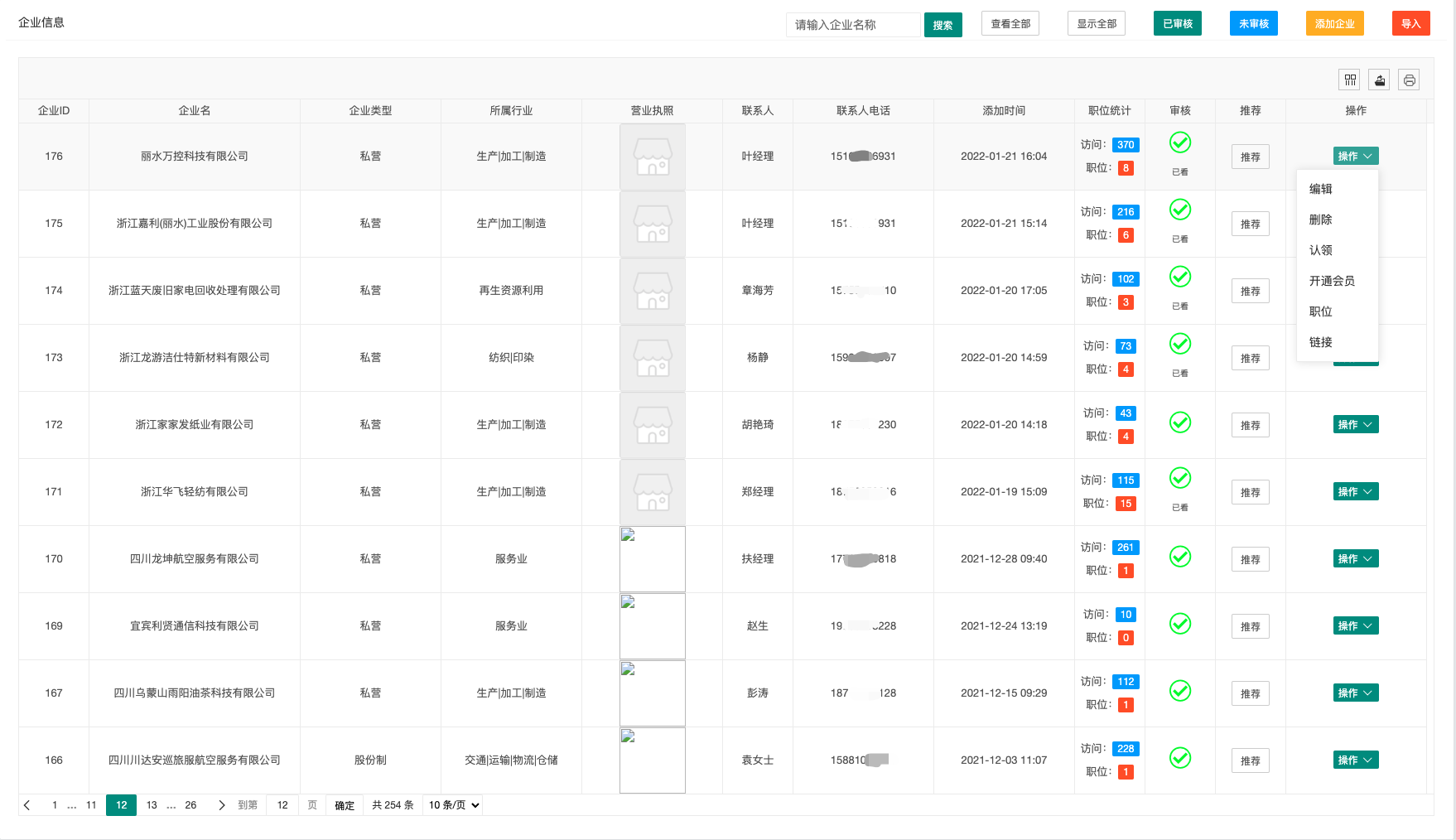Click 推荐 button for company 176

tap(1251, 157)
